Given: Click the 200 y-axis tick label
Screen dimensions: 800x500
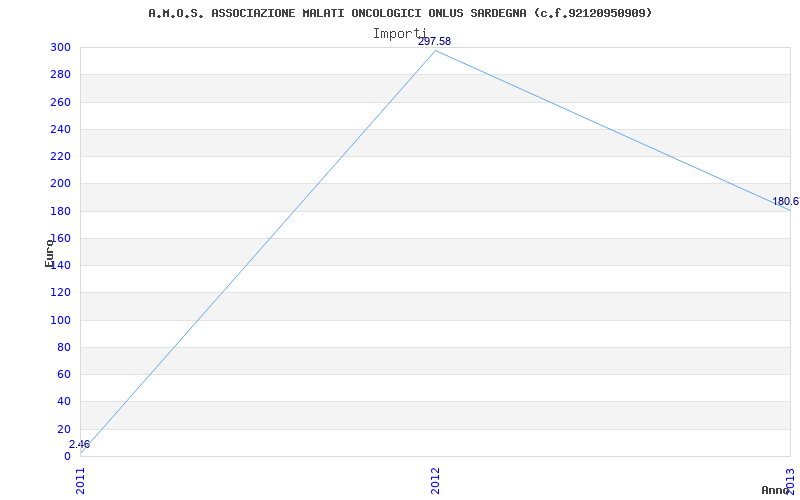Looking at the screenshot, I should [x=60, y=184].
